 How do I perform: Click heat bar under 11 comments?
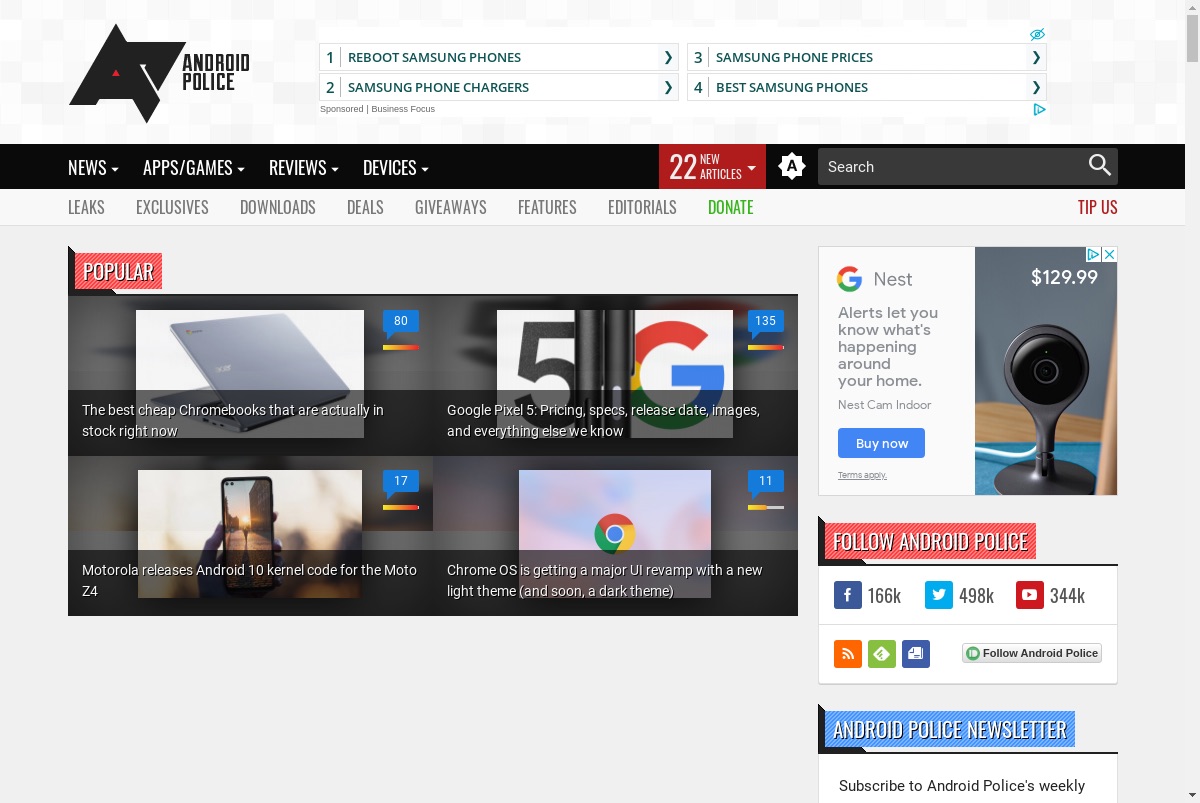766,507
